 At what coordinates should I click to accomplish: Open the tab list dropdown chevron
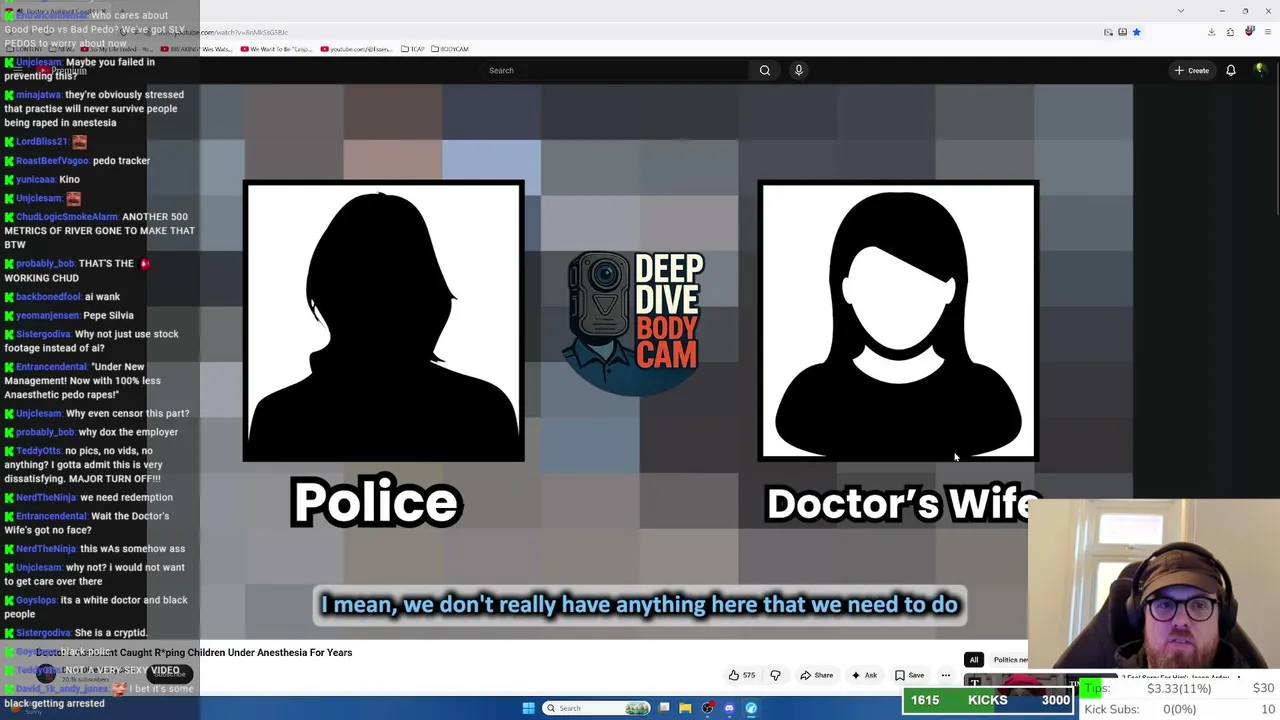[x=1180, y=11]
